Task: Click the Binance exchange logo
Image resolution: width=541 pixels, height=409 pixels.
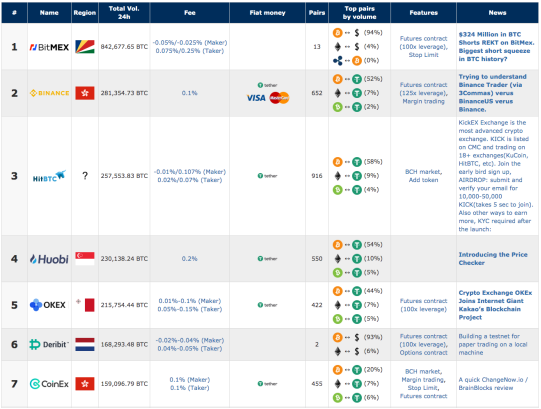Action: [49, 93]
